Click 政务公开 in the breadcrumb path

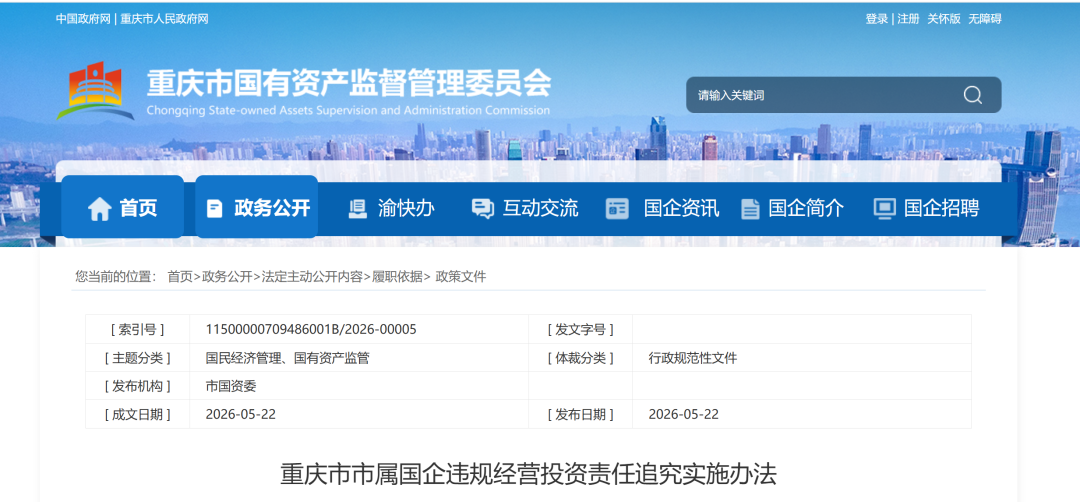pyautogui.click(x=227, y=277)
